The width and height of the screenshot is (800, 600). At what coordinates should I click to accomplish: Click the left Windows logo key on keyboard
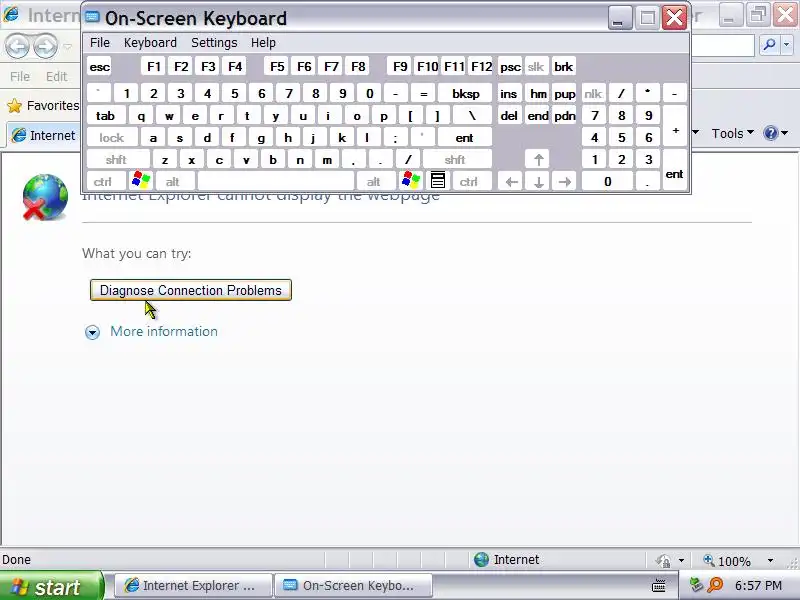point(141,181)
